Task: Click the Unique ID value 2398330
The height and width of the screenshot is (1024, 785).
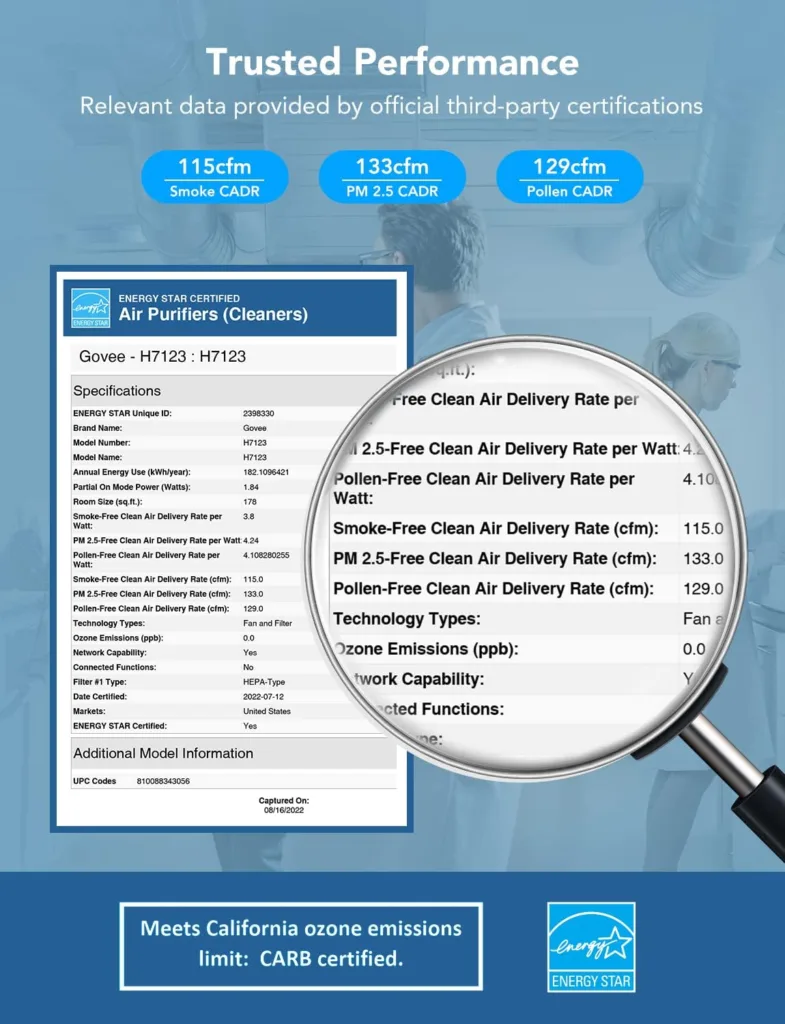Action: tap(259, 413)
